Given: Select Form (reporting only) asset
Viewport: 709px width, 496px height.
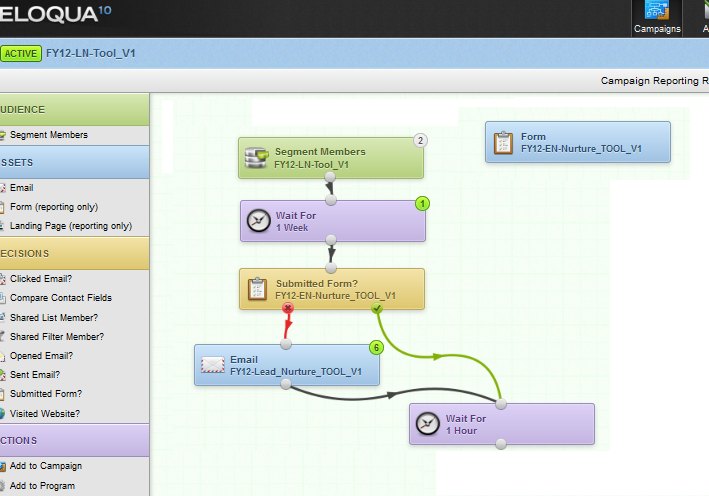Looking at the screenshot, I should [x=53, y=207].
